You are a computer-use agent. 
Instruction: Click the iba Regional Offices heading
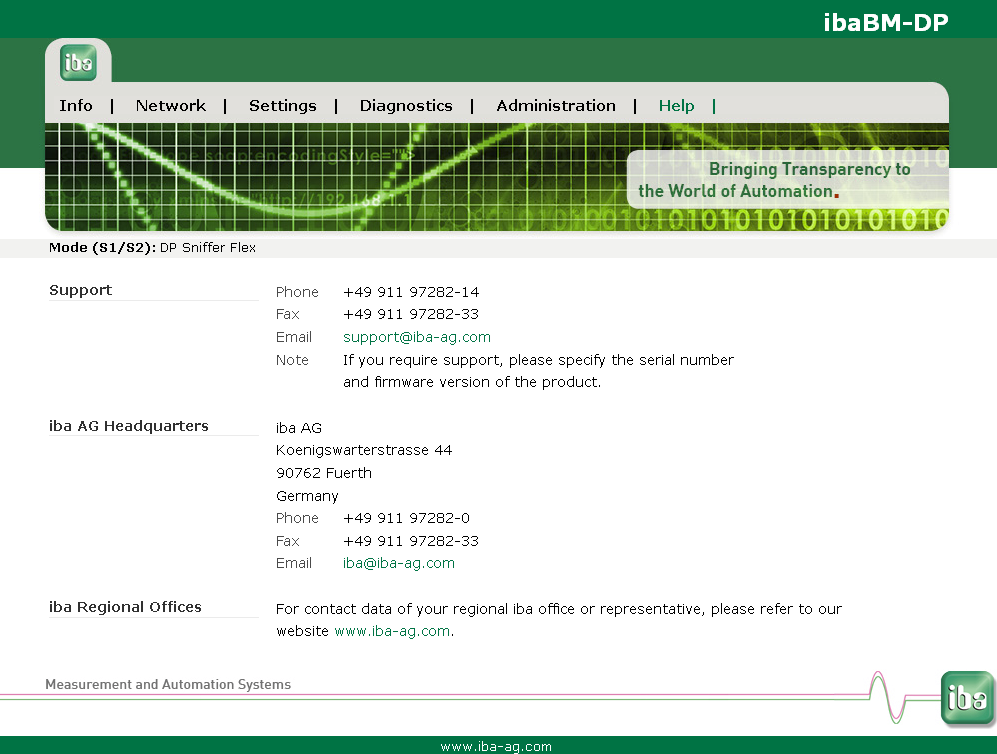125,607
